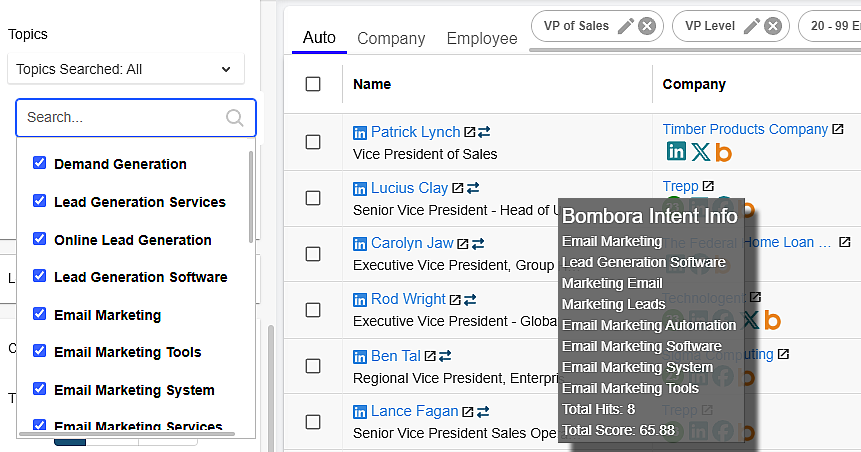Select the Lucius Clay row checkbox
Image resolution: width=861 pixels, height=452 pixels.
(313, 198)
